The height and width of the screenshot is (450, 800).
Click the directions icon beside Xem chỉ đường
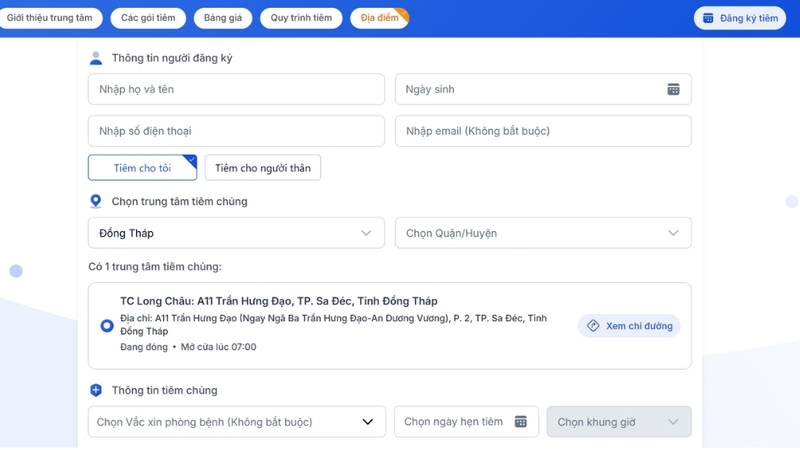(x=593, y=326)
